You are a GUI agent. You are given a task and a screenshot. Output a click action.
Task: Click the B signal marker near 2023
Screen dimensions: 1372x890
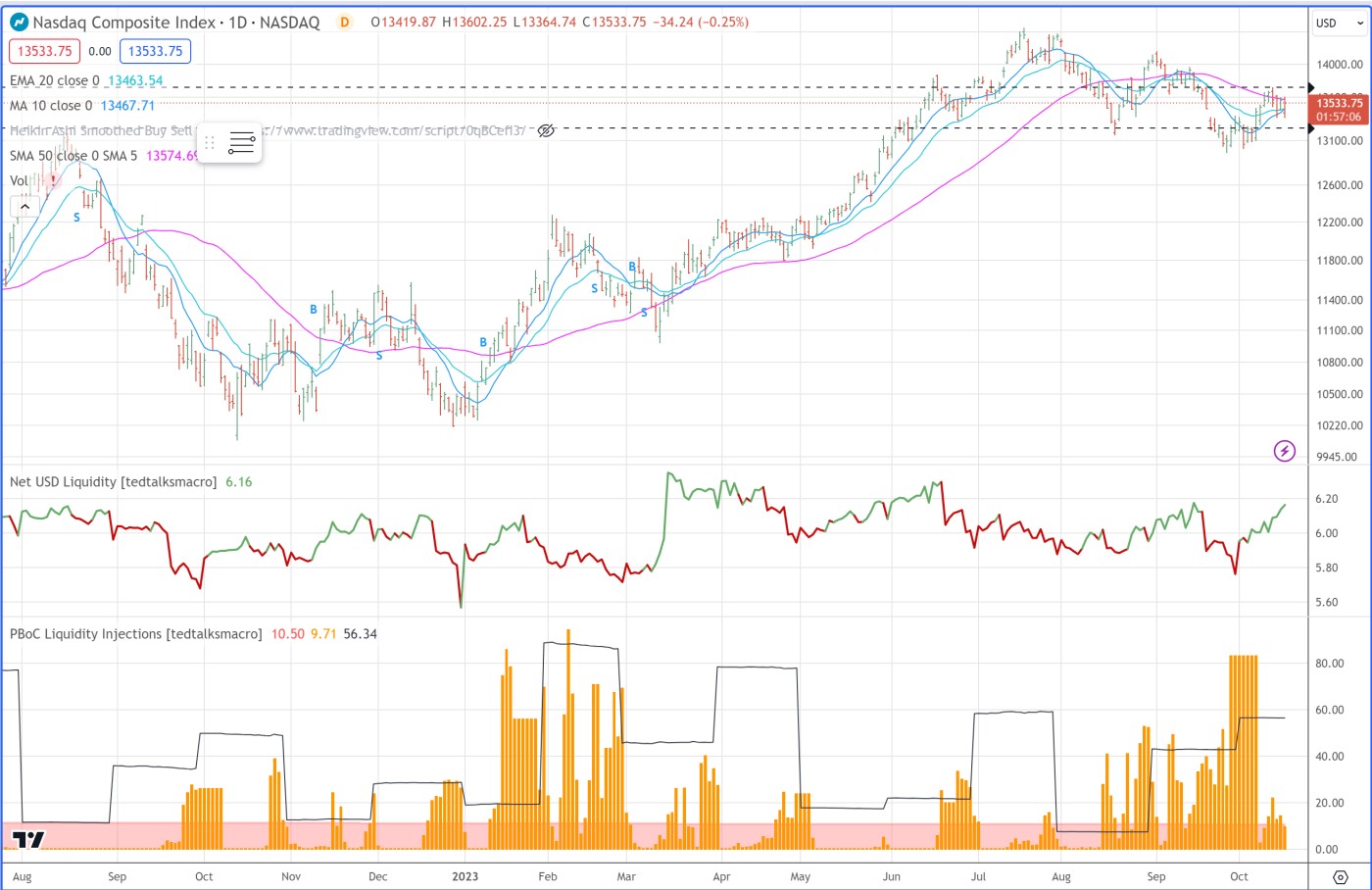[x=483, y=342]
